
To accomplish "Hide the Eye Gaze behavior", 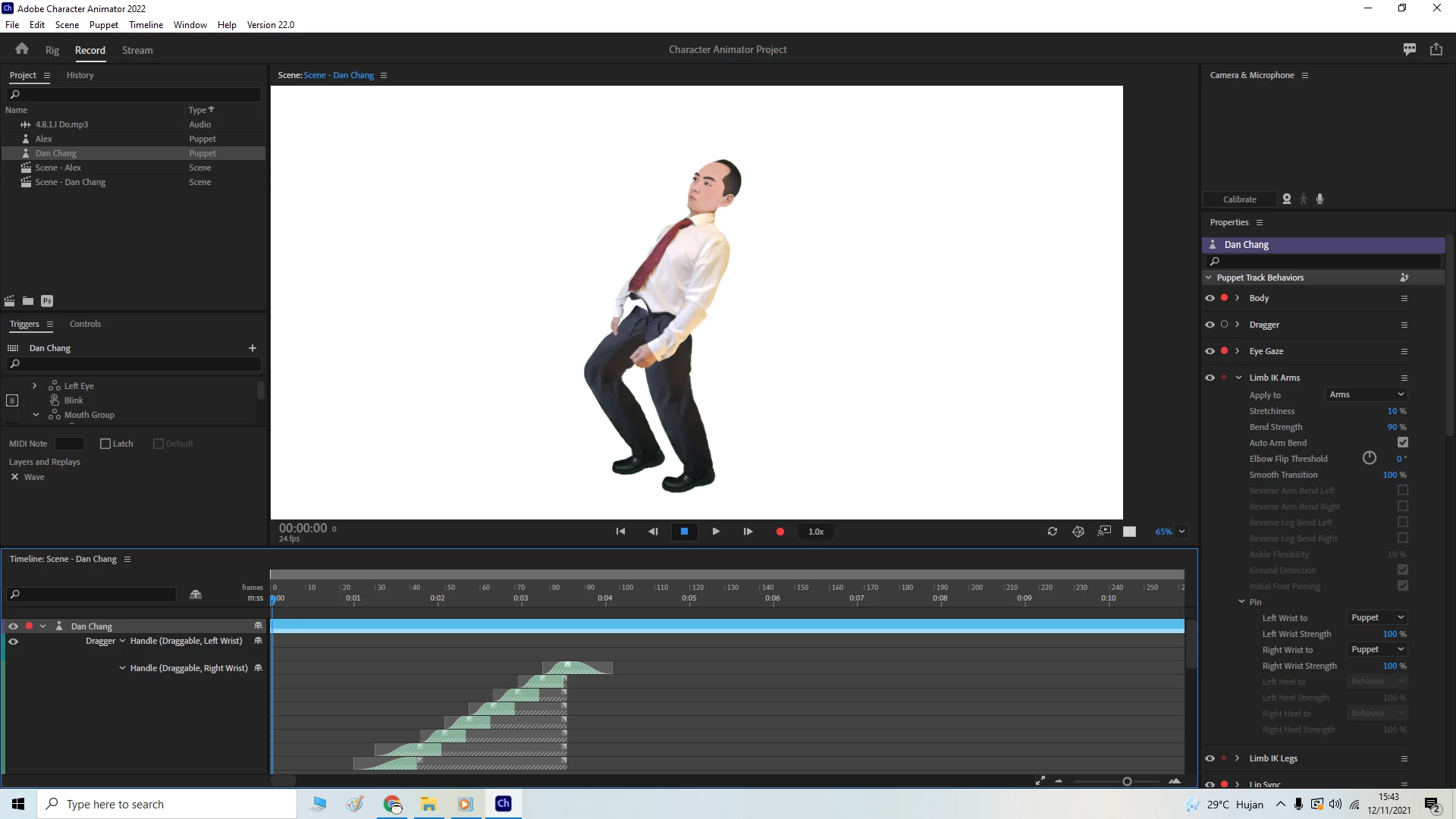I will pos(1210,351).
